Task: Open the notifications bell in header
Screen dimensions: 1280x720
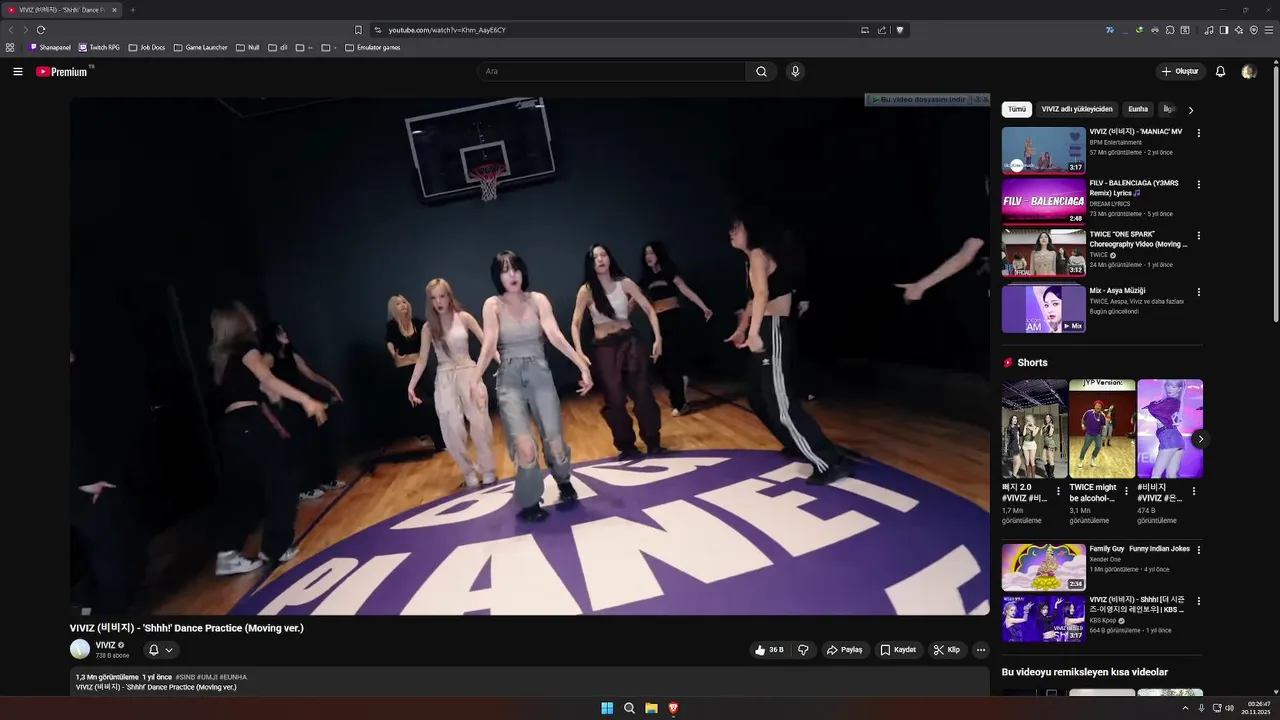Action: click(1220, 72)
